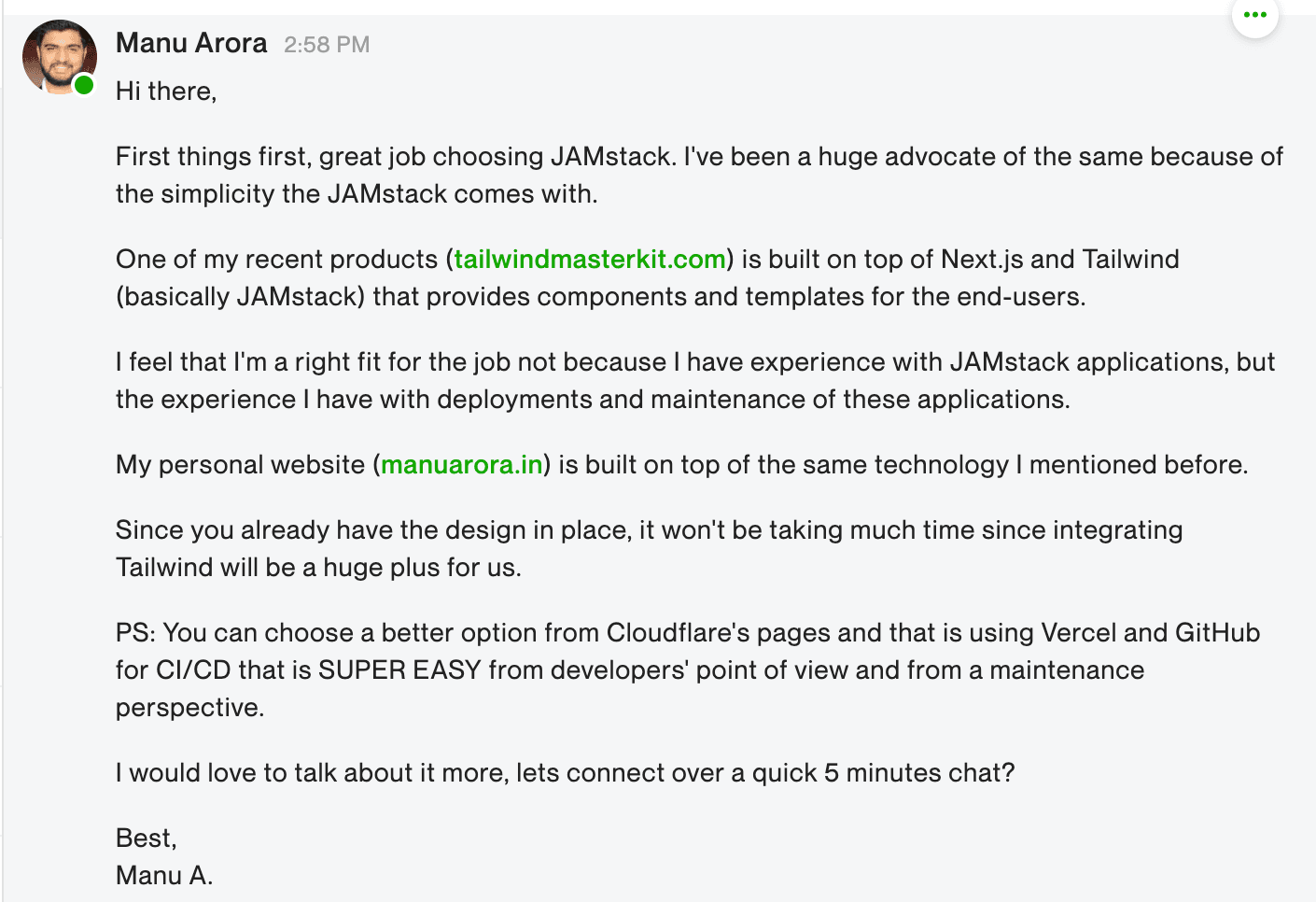This screenshot has height=902, width=1316.
Task: Click the text "One of my recent products"
Action: 276,259
